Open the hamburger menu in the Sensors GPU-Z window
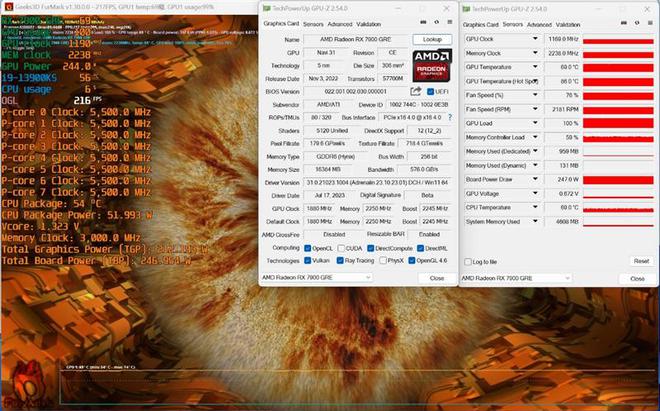This screenshot has width=660, height=411. [650, 23]
